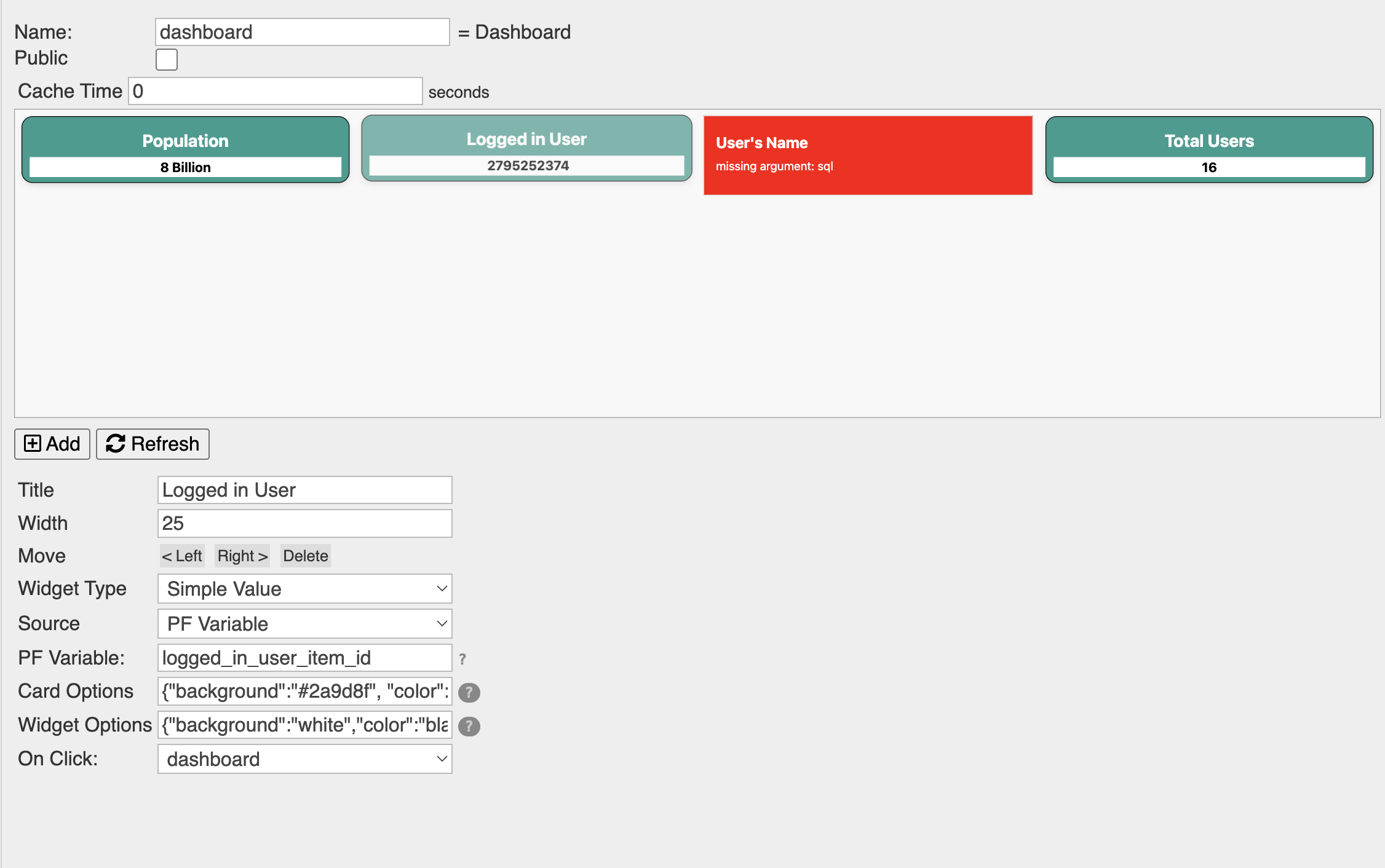The height and width of the screenshot is (868, 1385).
Task: Select the Total Users card
Action: point(1208,149)
